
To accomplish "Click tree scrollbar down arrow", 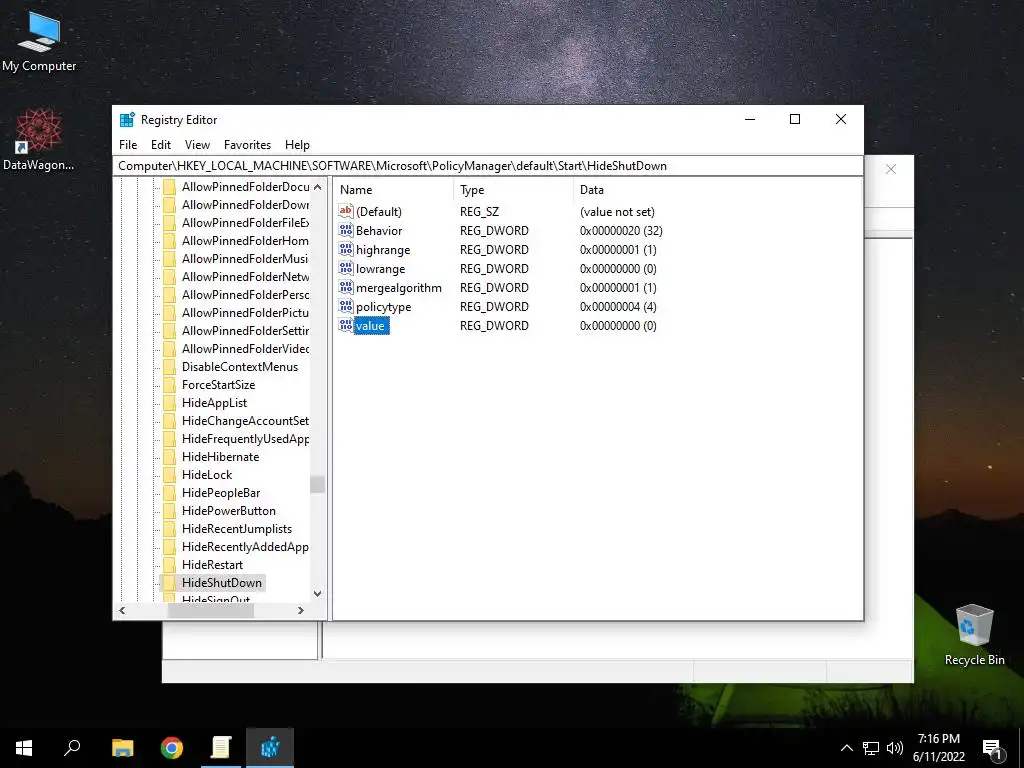I will (317, 594).
